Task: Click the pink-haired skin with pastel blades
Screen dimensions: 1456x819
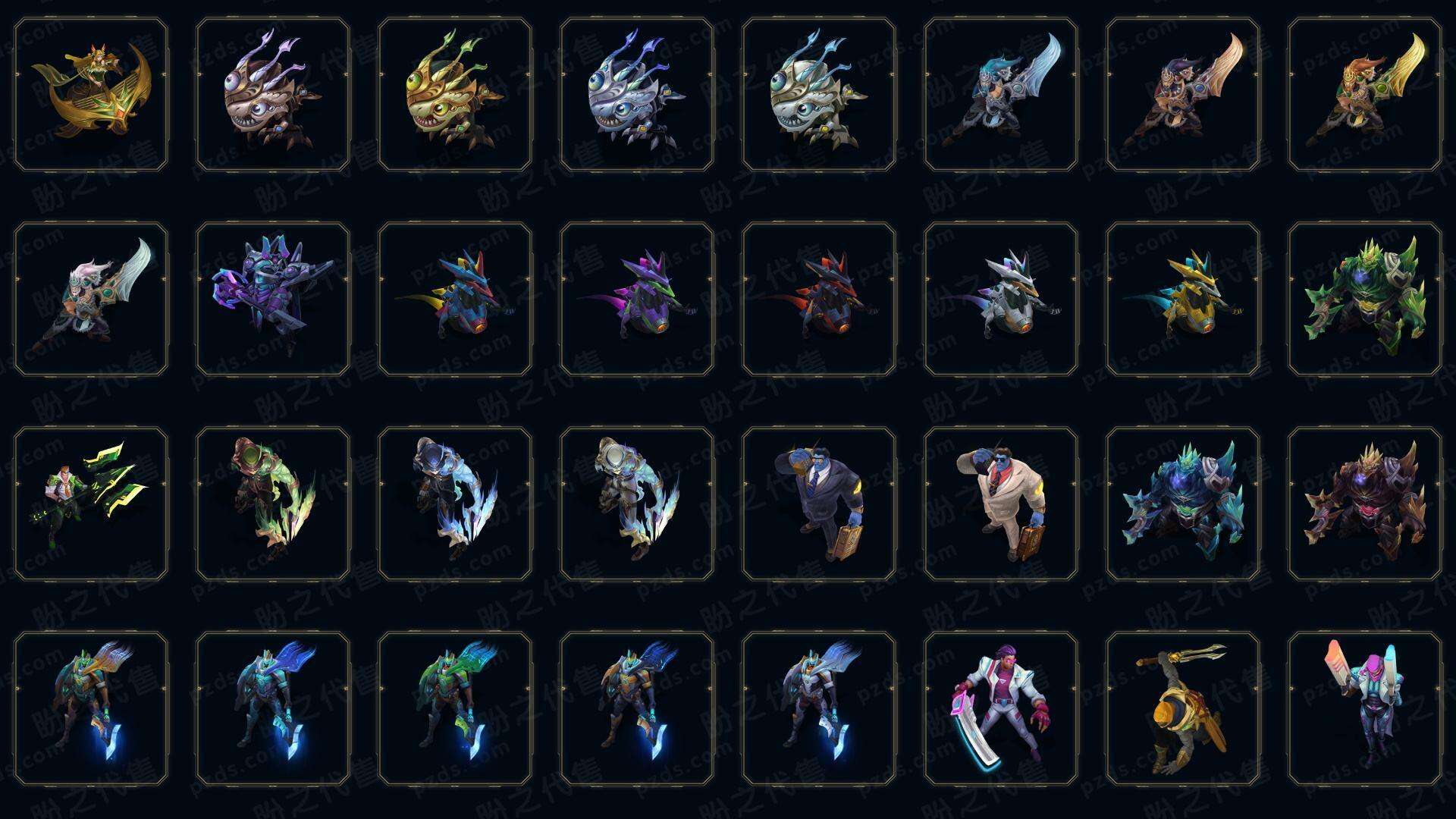Action: (x=1365, y=708)
